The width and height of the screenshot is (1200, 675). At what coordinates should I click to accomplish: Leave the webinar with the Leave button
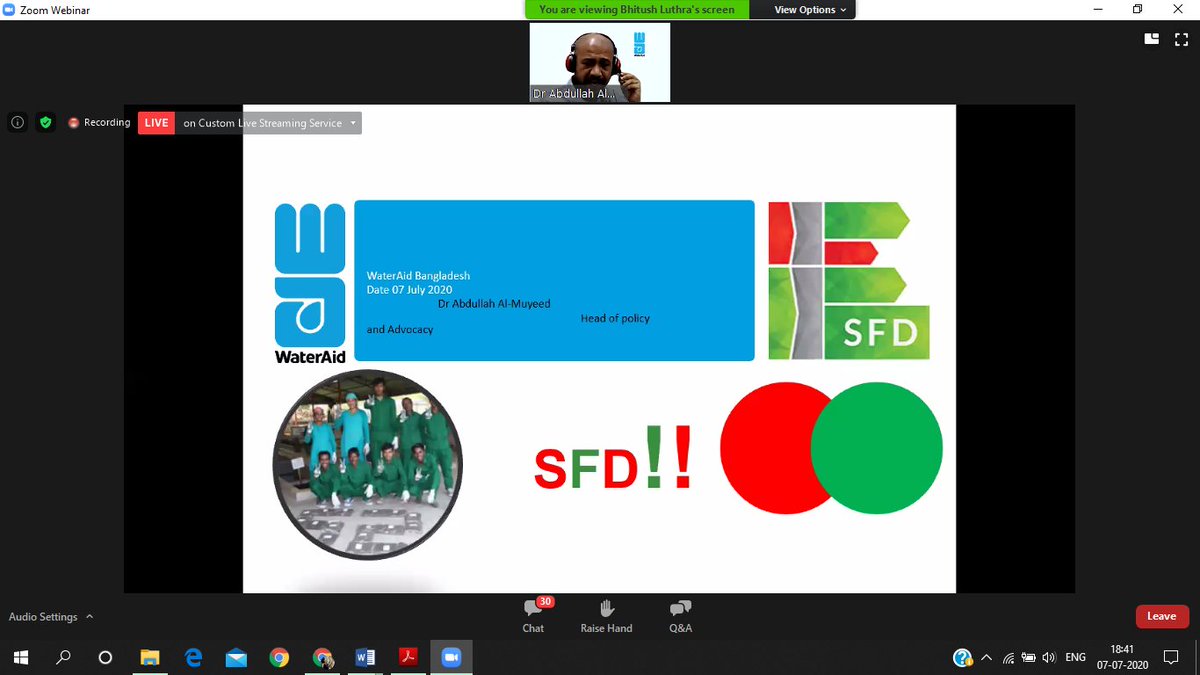tap(1161, 616)
